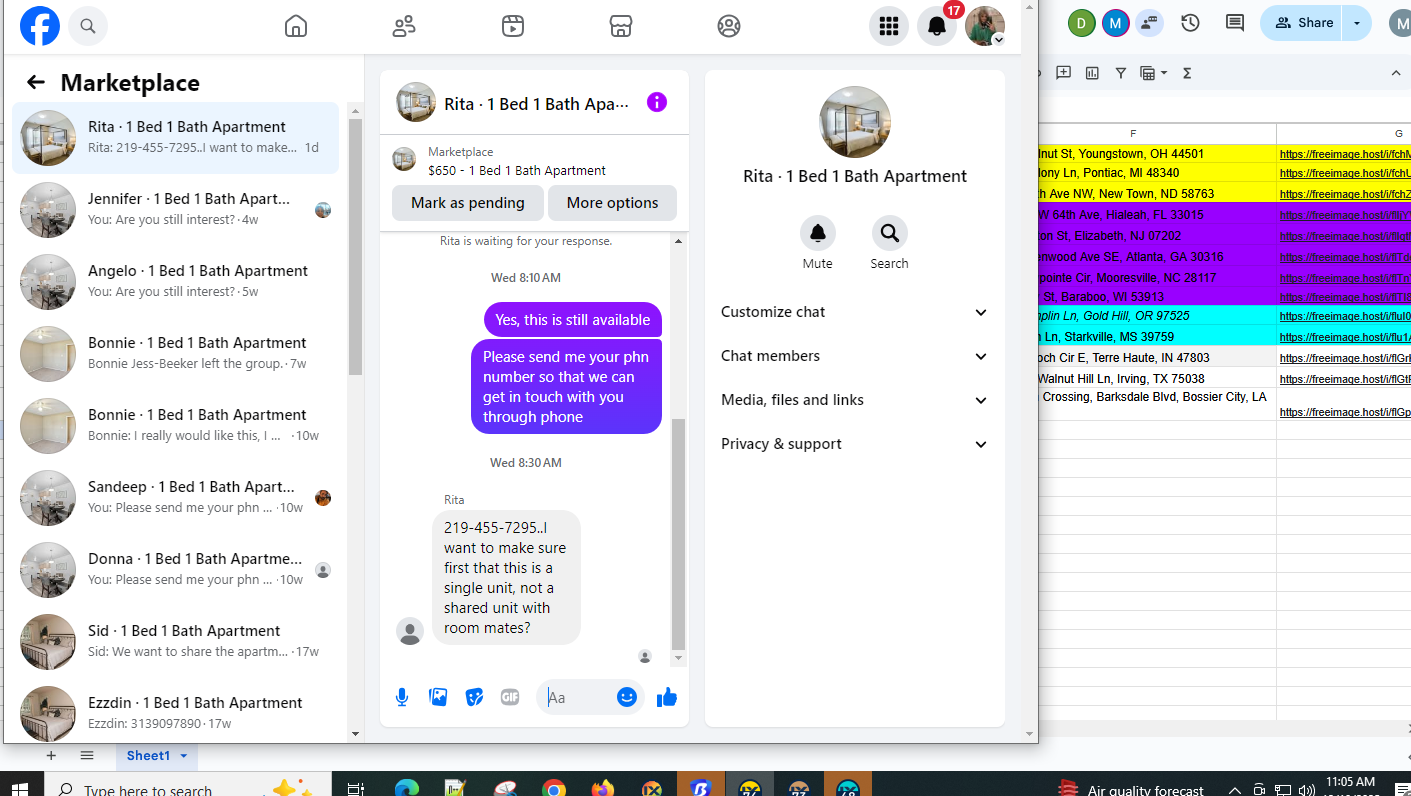The image size is (1411, 796).
Task: Open the listing title in Marketplace banner
Action: coord(517,171)
